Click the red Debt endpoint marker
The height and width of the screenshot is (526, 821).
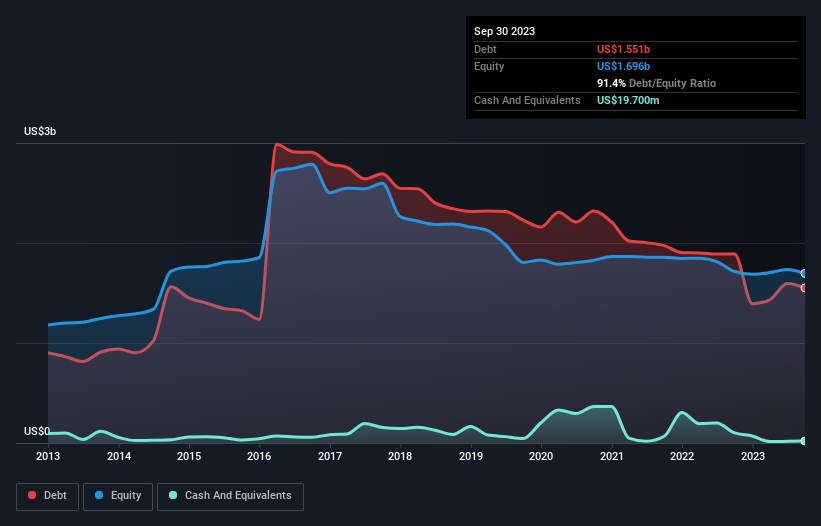[x=804, y=288]
